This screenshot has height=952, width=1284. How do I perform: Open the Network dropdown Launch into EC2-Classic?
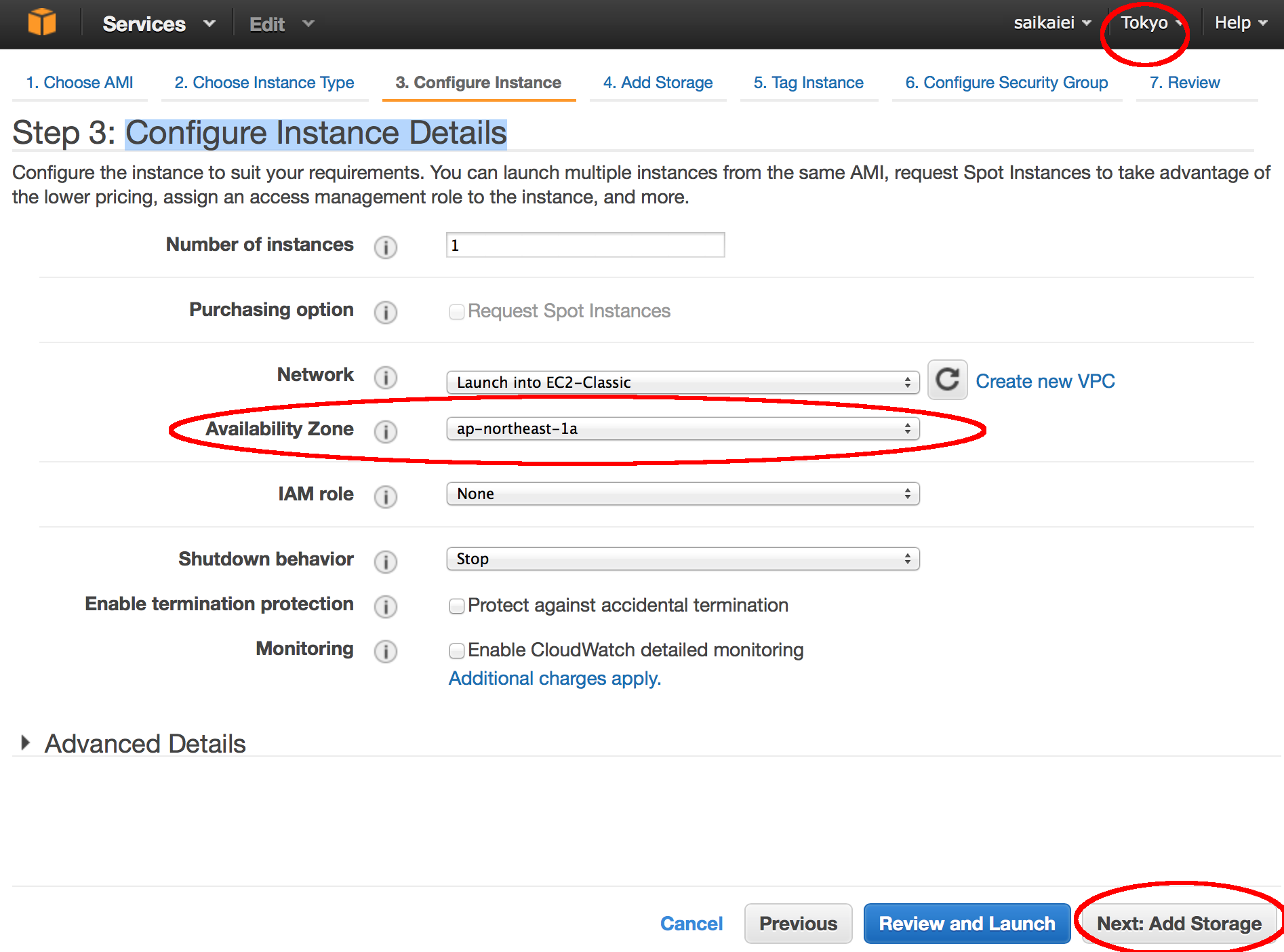pos(683,382)
